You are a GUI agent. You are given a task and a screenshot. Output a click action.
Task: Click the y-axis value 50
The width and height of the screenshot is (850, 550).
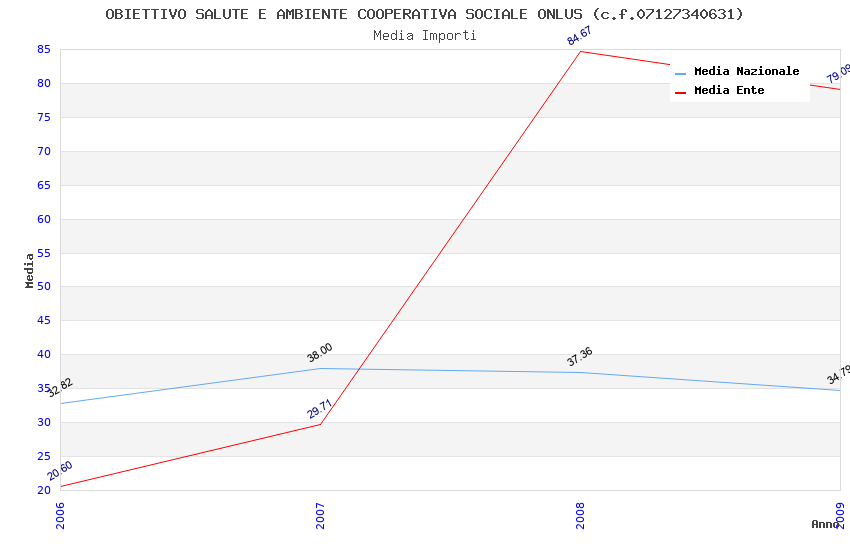click(44, 286)
